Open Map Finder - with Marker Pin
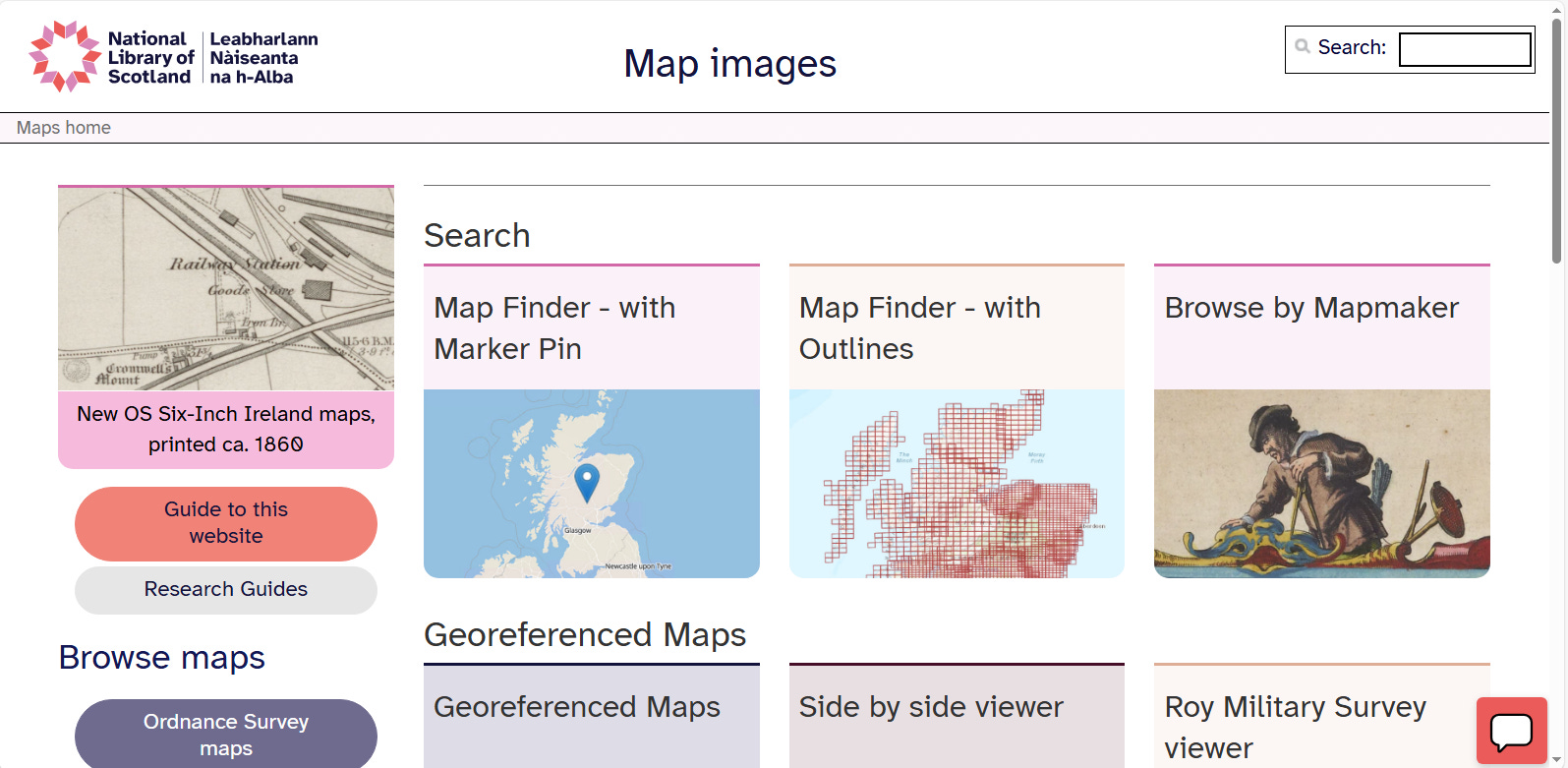The width and height of the screenshot is (1568, 768). pyautogui.click(x=554, y=327)
